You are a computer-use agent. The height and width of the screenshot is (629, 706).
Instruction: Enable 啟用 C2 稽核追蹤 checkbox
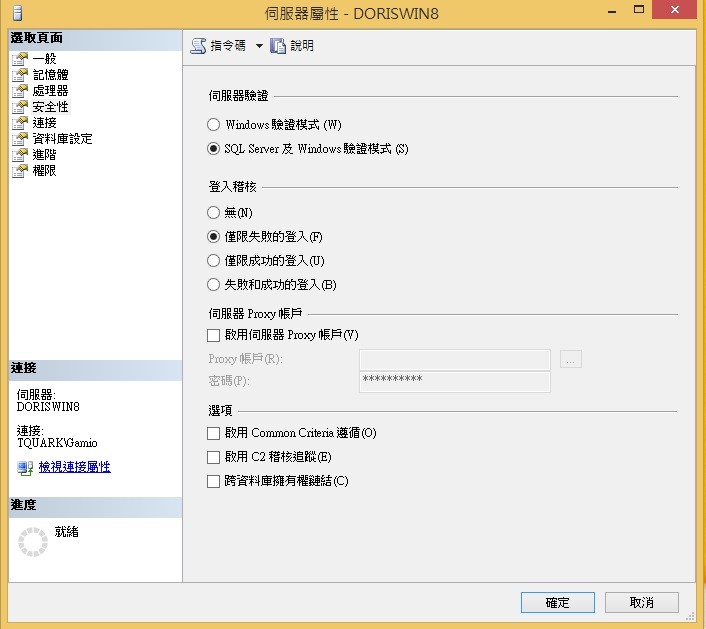pos(213,457)
